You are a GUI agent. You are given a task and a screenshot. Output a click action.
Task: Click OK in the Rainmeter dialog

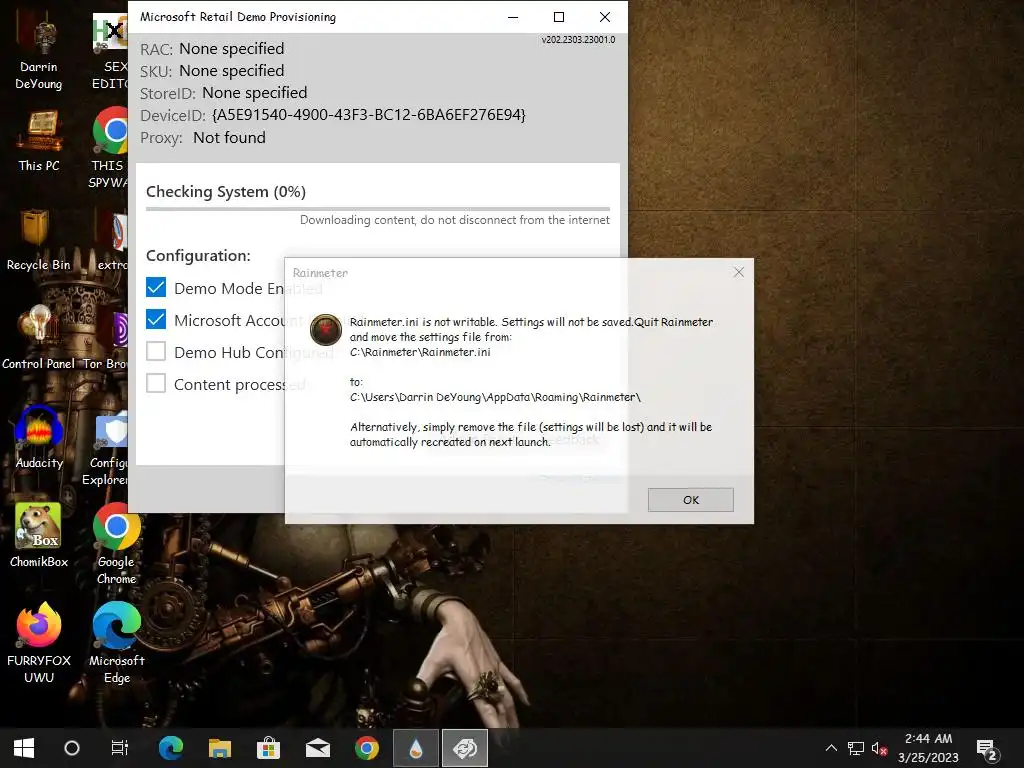tap(690, 500)
